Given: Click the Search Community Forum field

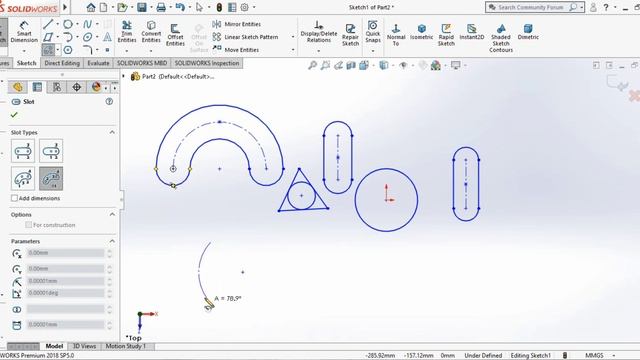Looking at the screenshot, I should (532, 7).
